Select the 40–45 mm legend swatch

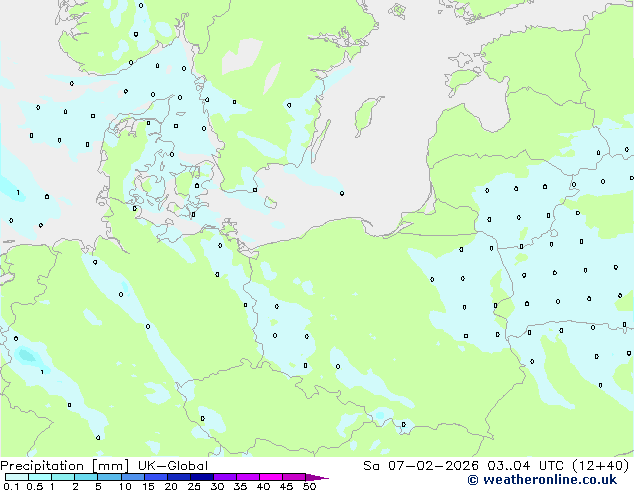[x=271, y=477]
